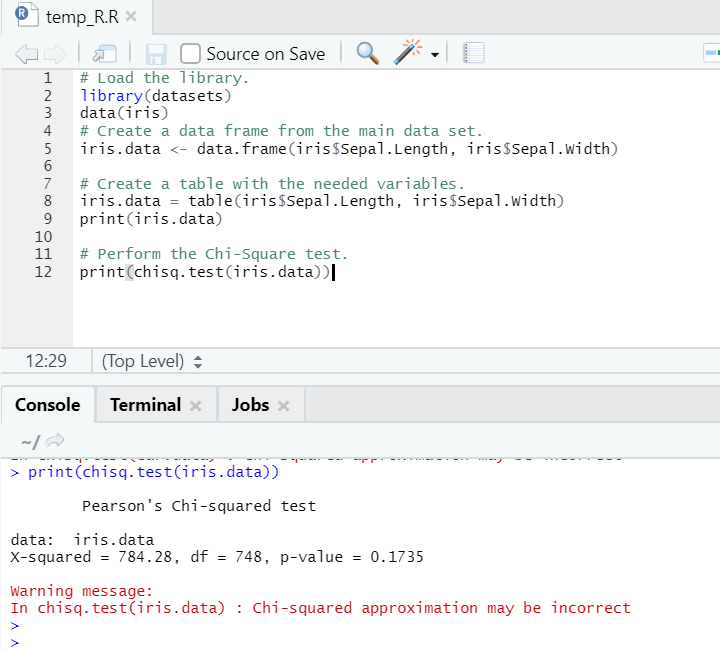The width and height of the screenshot is (720, 651).
Task: Click the back navigation arrow in editor toolbar
Action: tap(26, 54)
